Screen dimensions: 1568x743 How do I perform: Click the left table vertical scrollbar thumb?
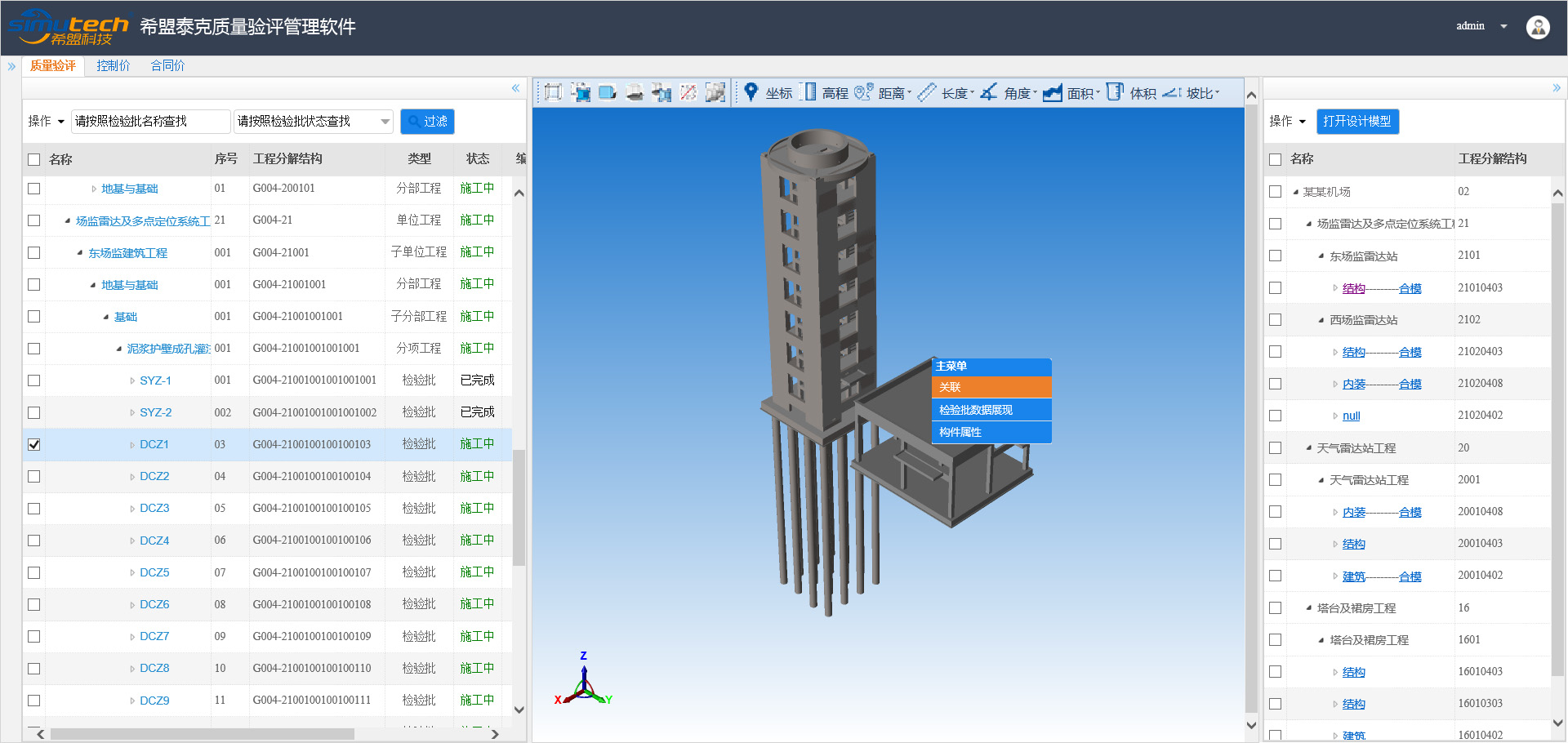pos(519,508)
